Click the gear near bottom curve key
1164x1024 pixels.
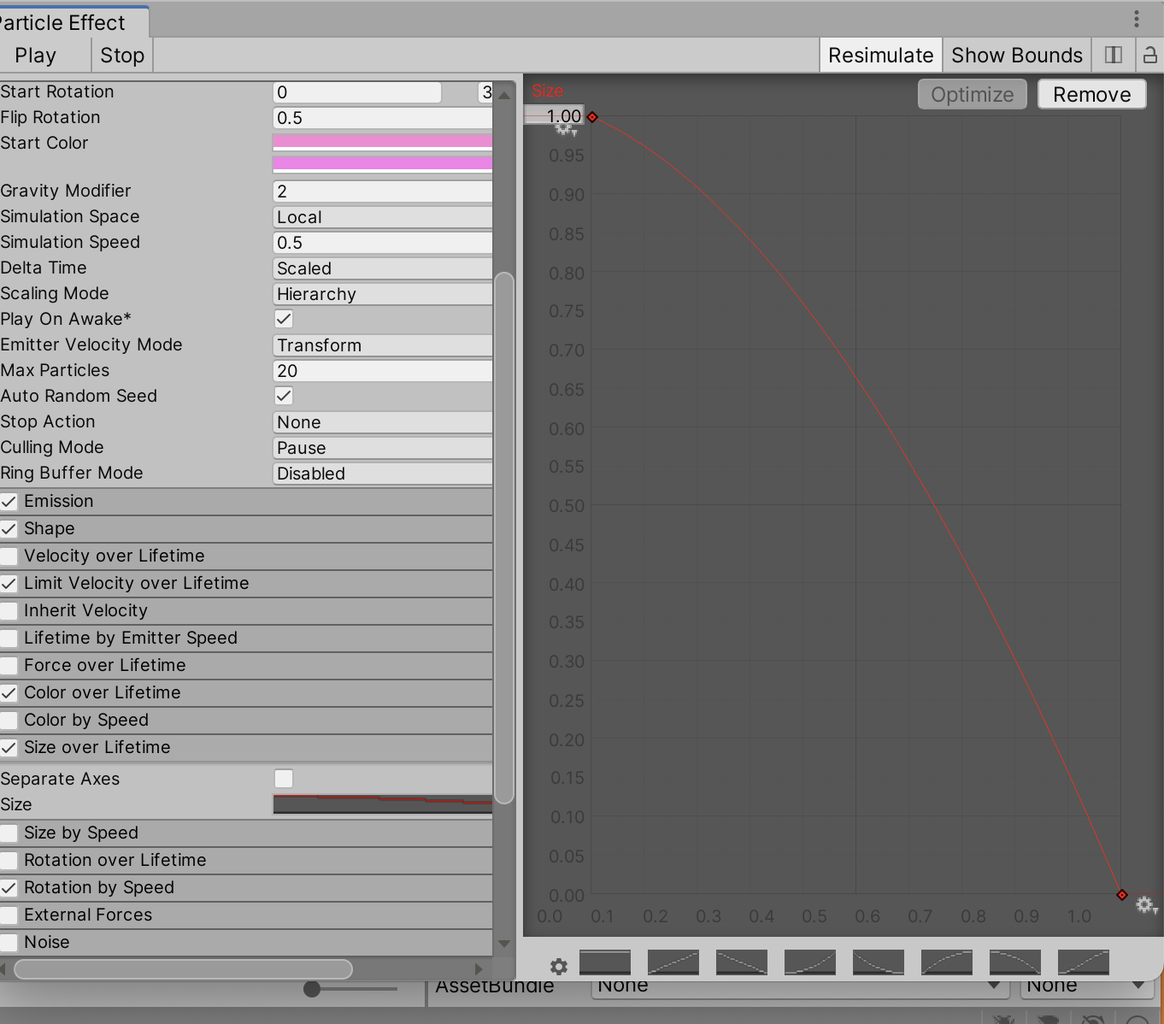tap(1145, 904)
